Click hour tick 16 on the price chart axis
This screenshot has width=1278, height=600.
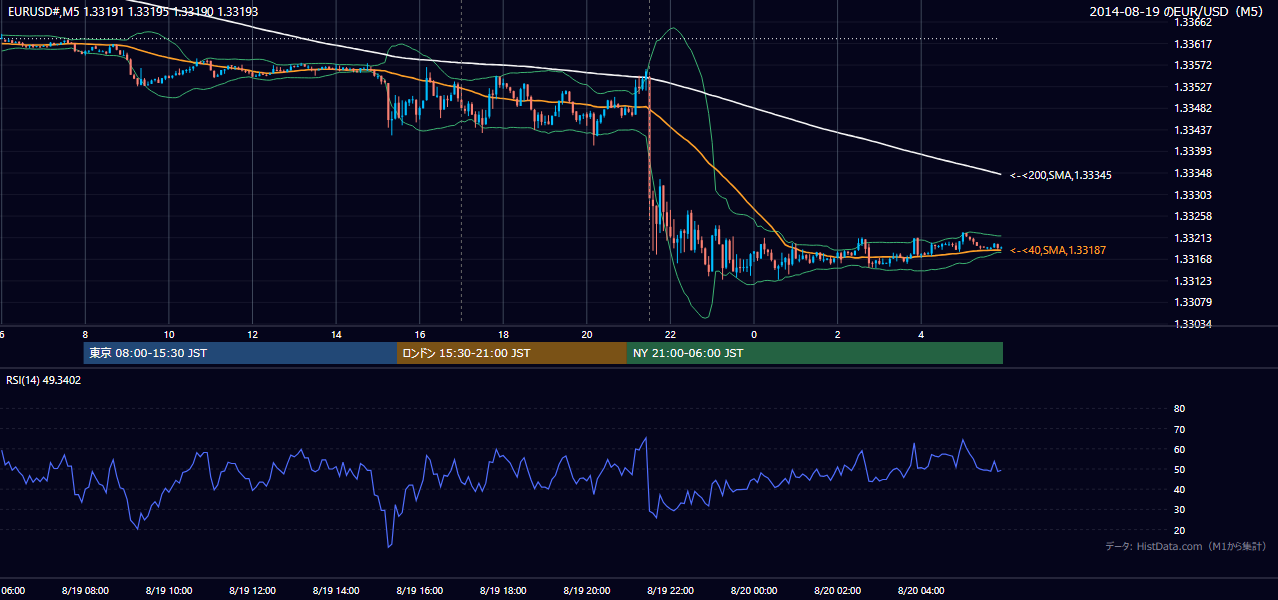click(420, 334)
